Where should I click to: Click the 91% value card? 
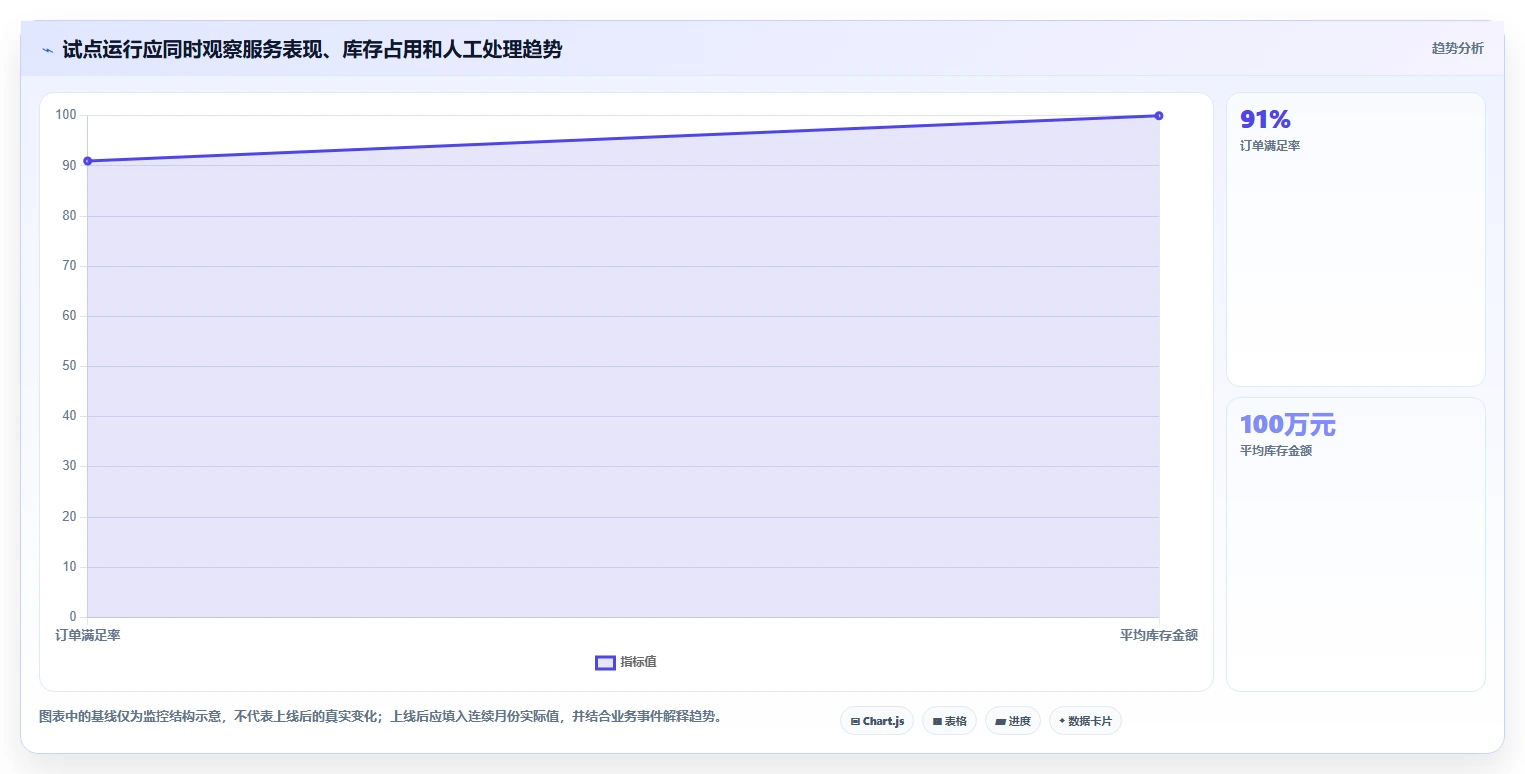1355,239
